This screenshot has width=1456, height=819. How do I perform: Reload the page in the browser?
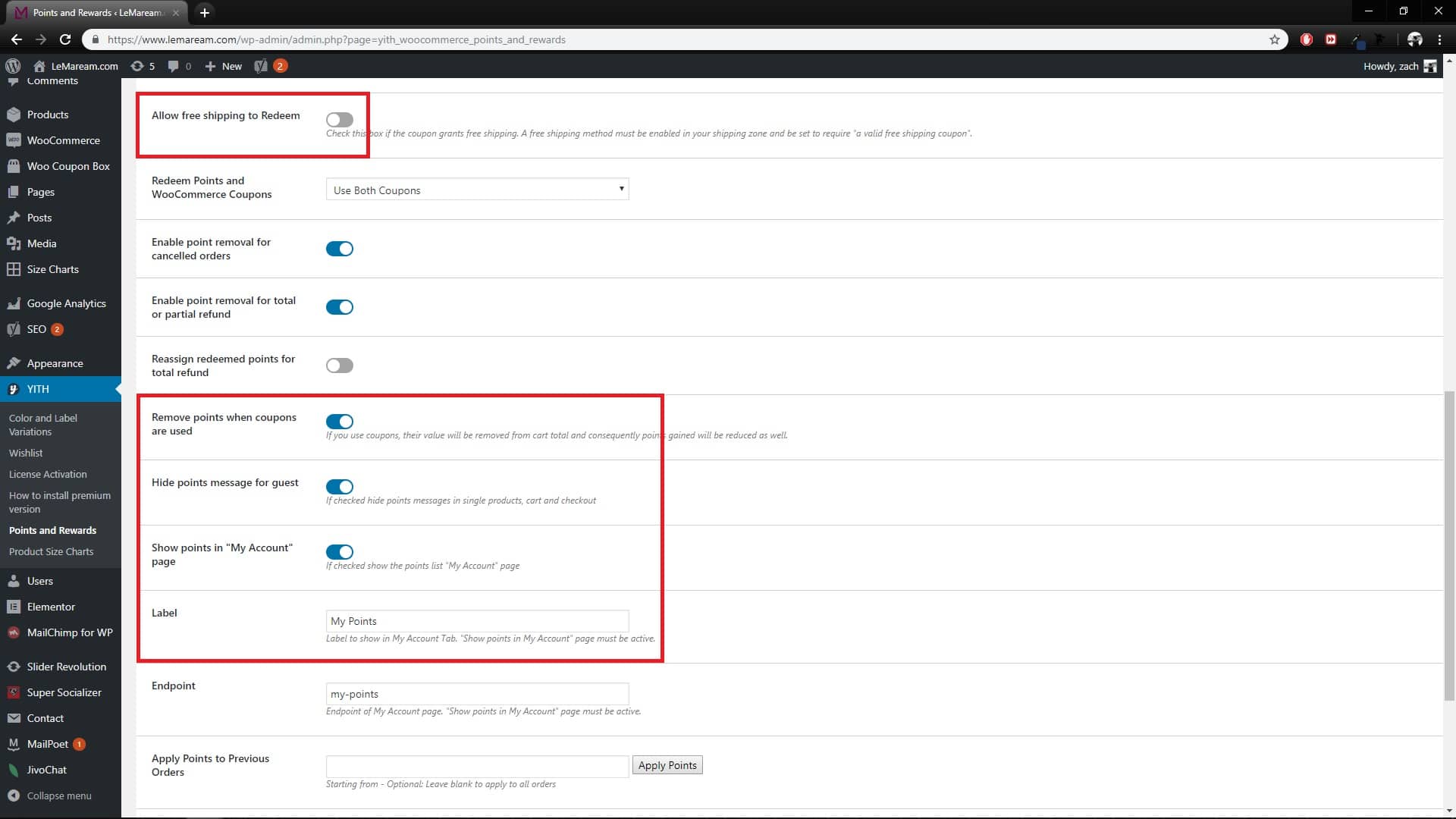[x=65, y=39]
